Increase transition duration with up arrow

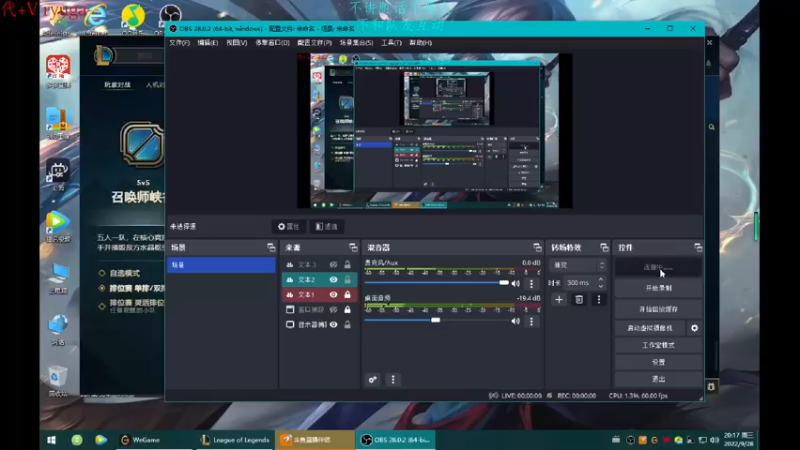pos(601,280)
